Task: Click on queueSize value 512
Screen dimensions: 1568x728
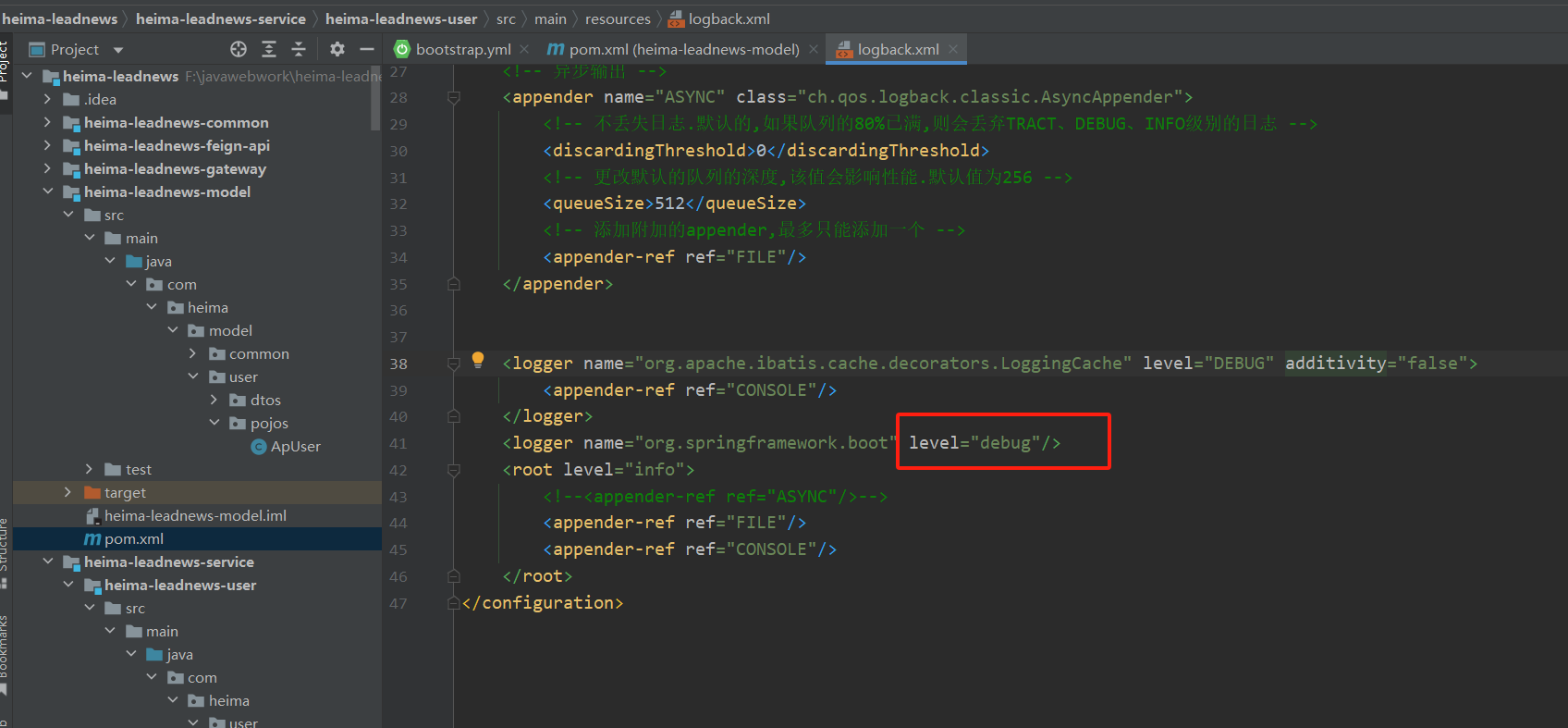Action: (670, 204)
